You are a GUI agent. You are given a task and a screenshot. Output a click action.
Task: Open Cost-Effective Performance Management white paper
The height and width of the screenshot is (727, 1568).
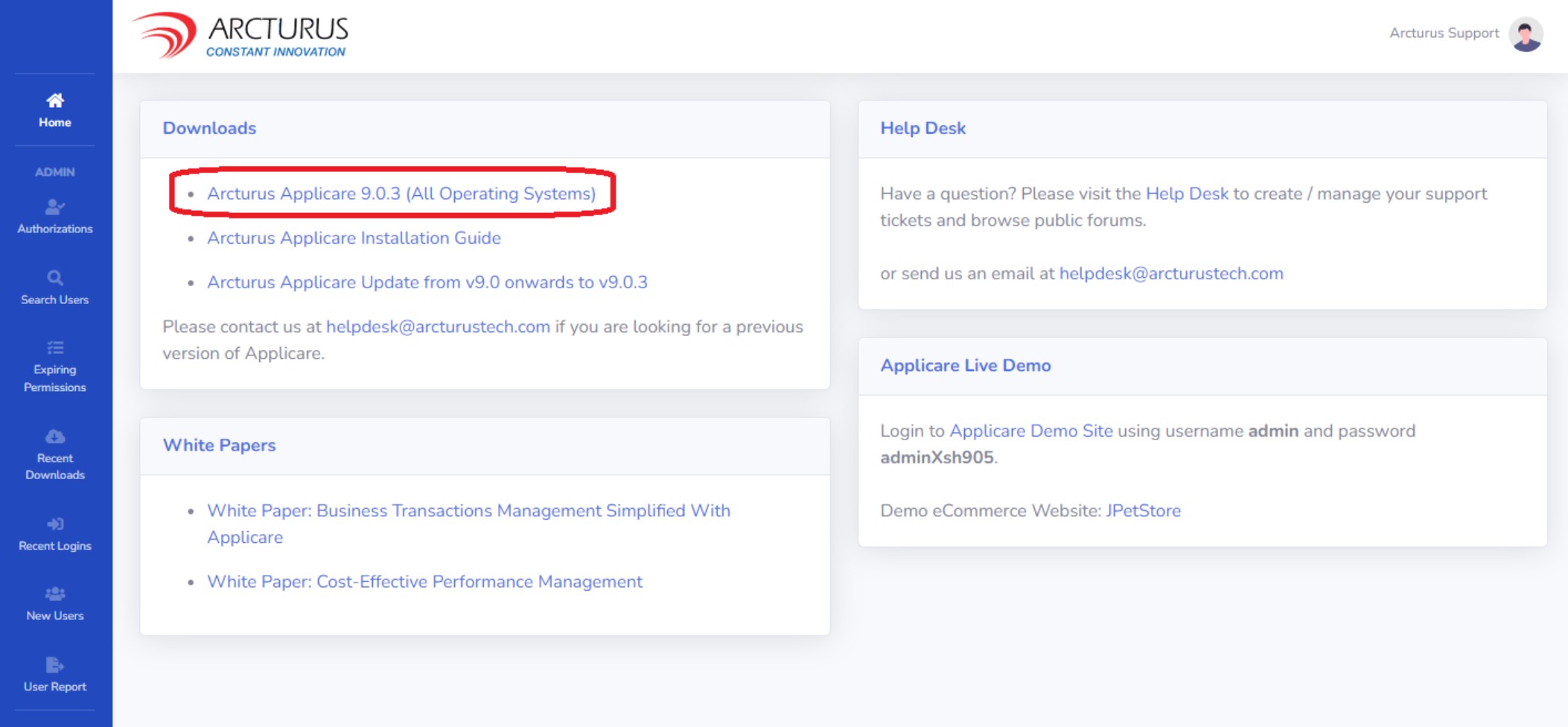[424, 582]
